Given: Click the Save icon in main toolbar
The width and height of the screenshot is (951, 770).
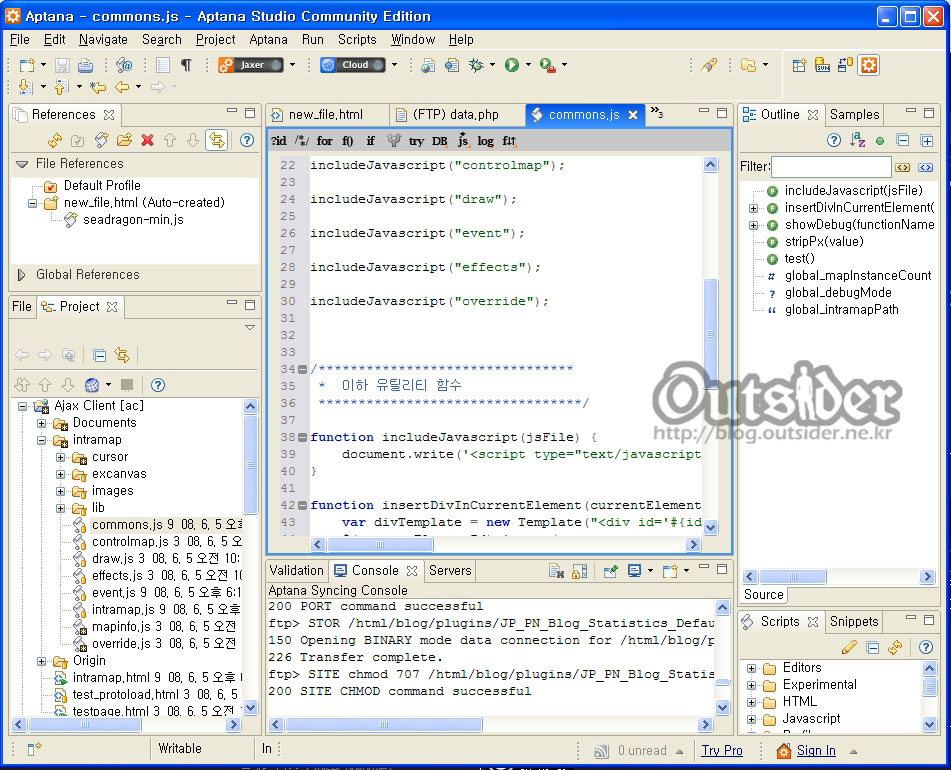Looking at the screenshot, I should pyautogui.click(x=62, y=65).
